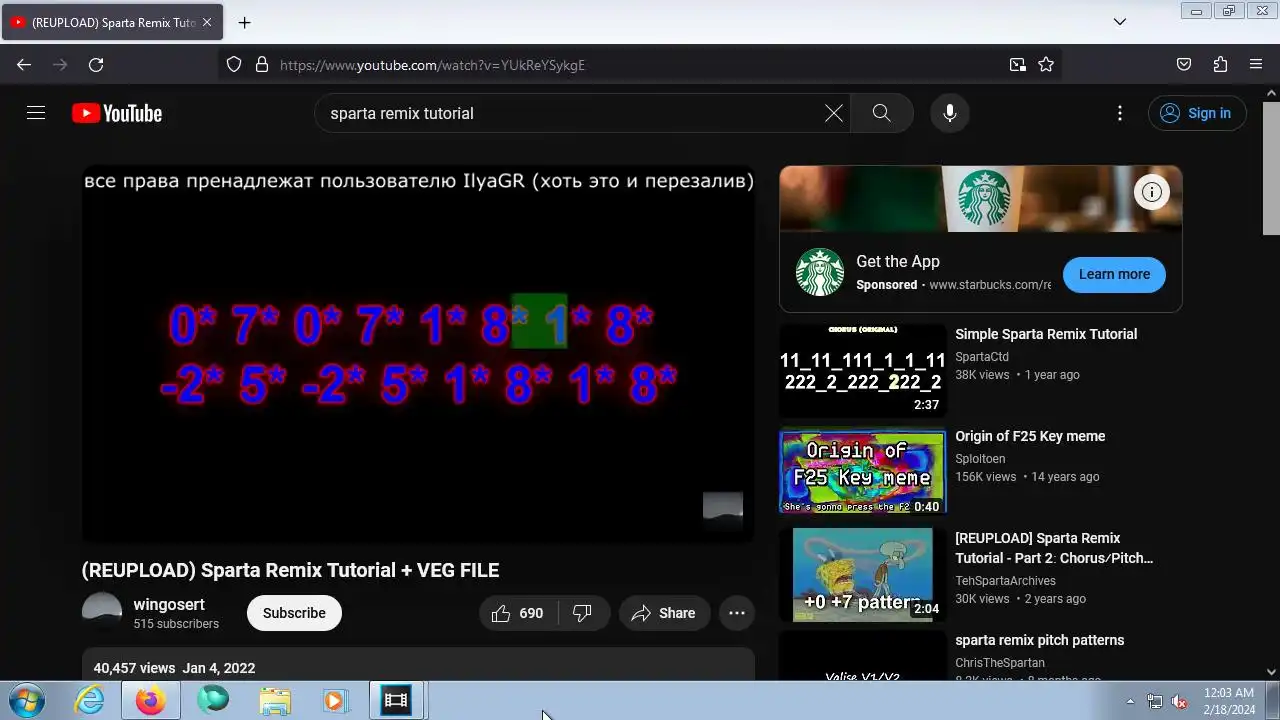Viewport: 1280px width, 720px height.
Task: Open the YouTube guide hamburger menu
Action: pos(36,113)
